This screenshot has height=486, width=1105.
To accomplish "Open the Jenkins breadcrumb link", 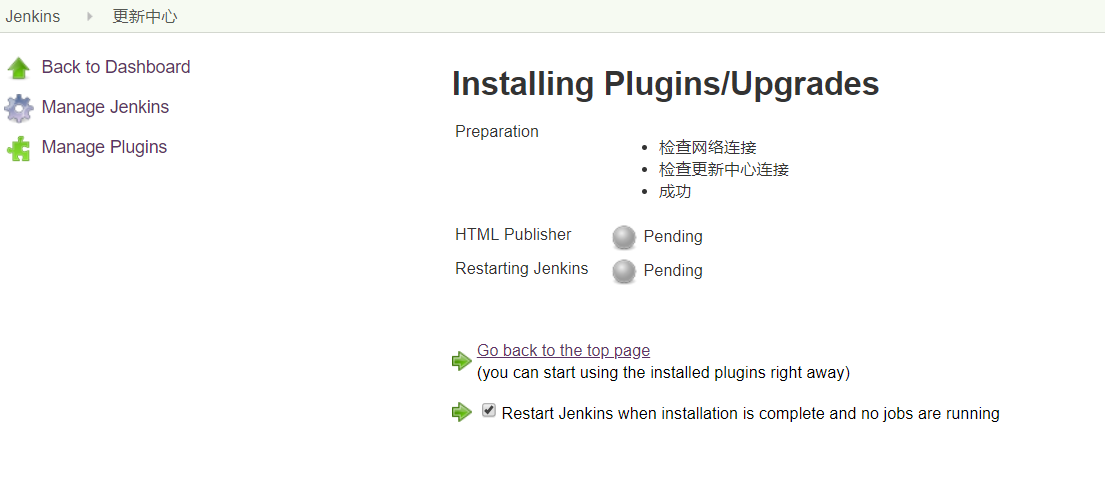I will (33, 16).
